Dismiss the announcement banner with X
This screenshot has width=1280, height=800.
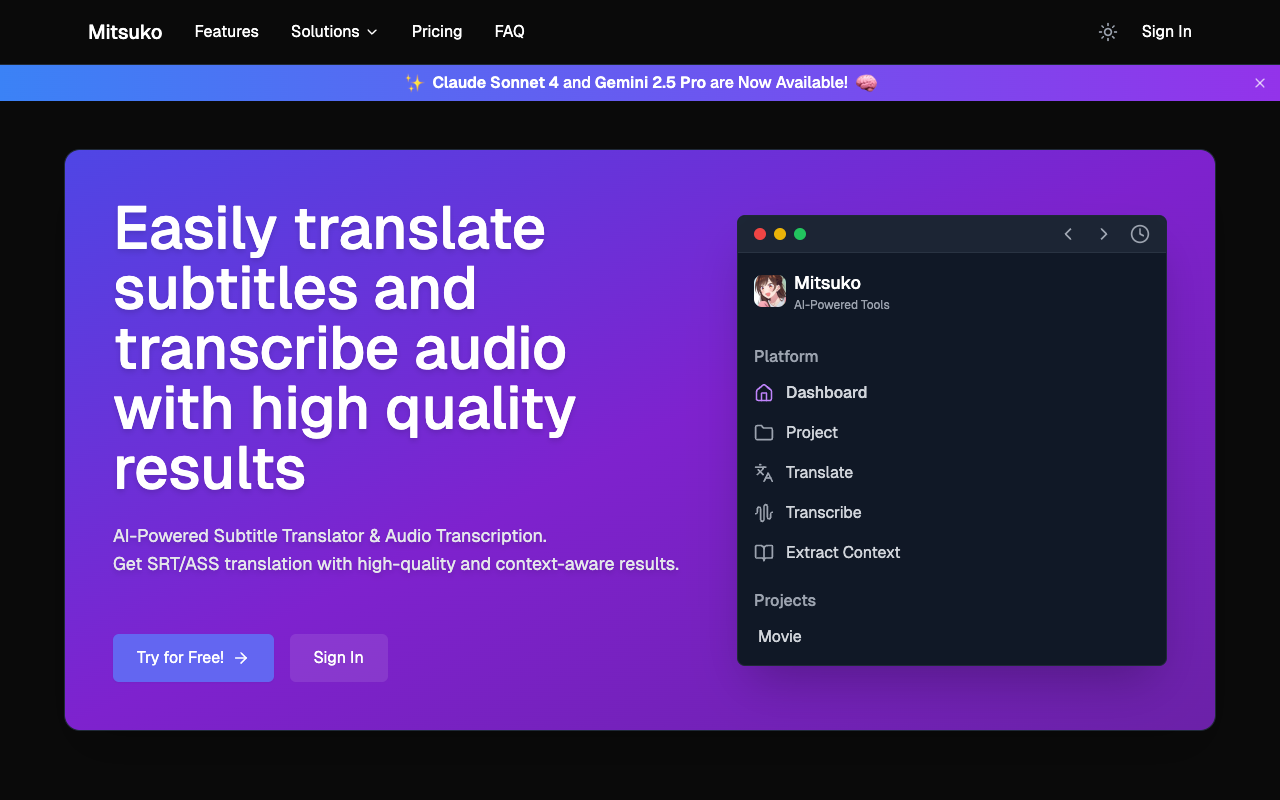coord(1260,83)
